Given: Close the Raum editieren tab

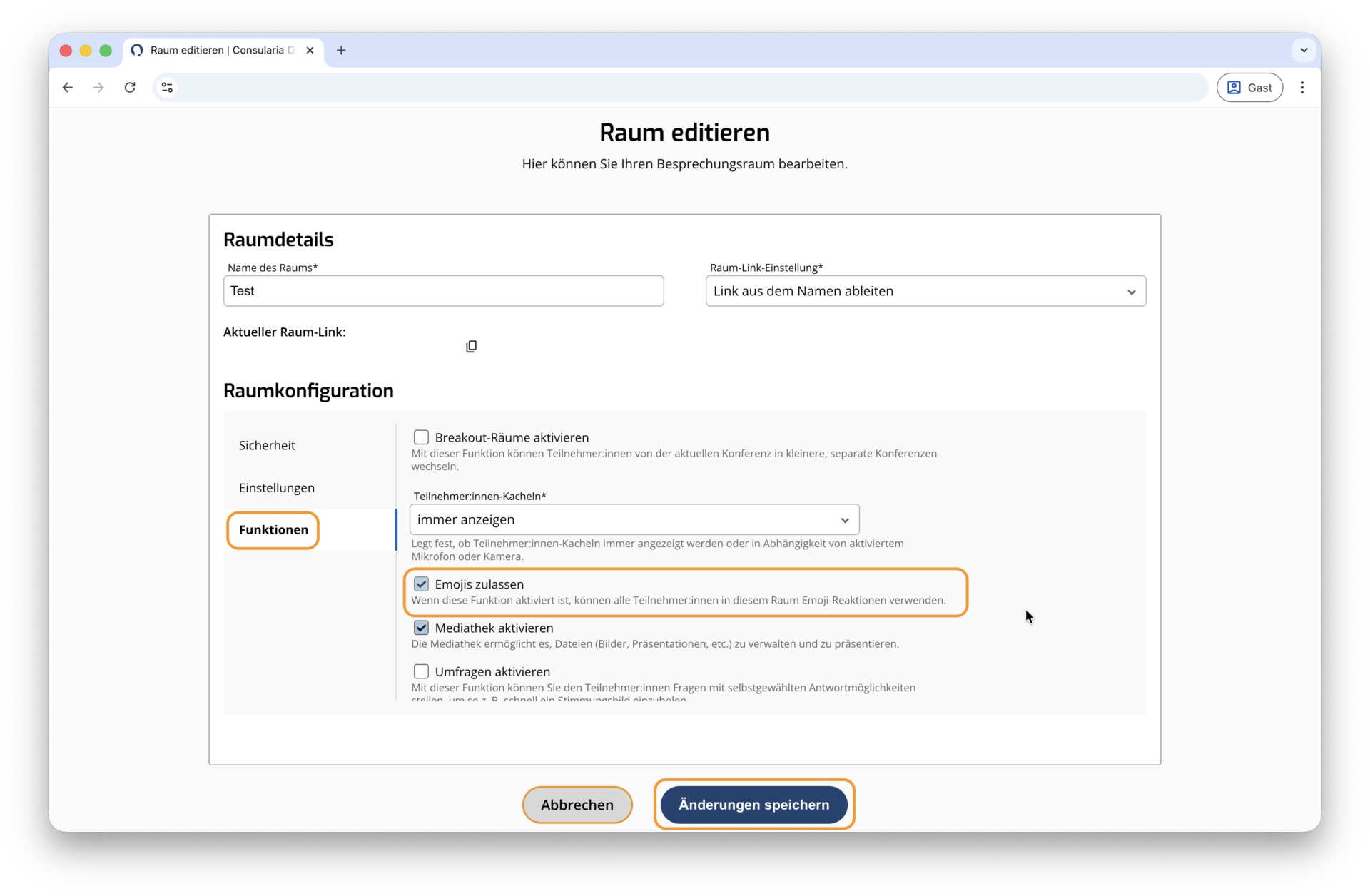Looking at the screenshot, I should (x=310, y=50).
